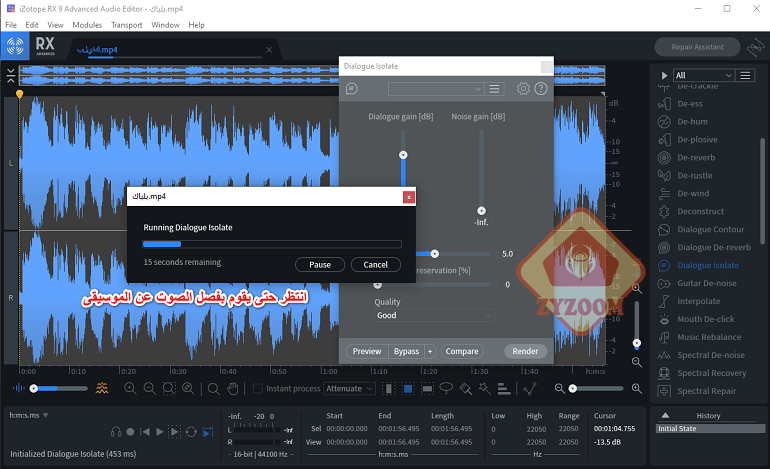
Task: Adjust the Dialogue gain slider handle
Action: click(x=403, y=155)
